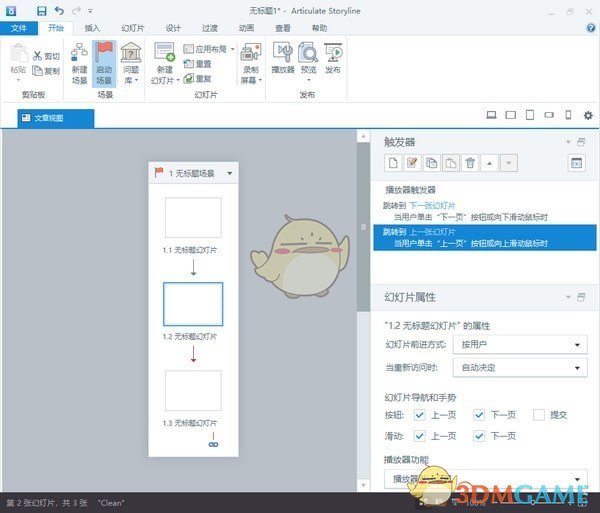
Task: Create a new scene with 新建场景
Action: [x=80, y=64]
